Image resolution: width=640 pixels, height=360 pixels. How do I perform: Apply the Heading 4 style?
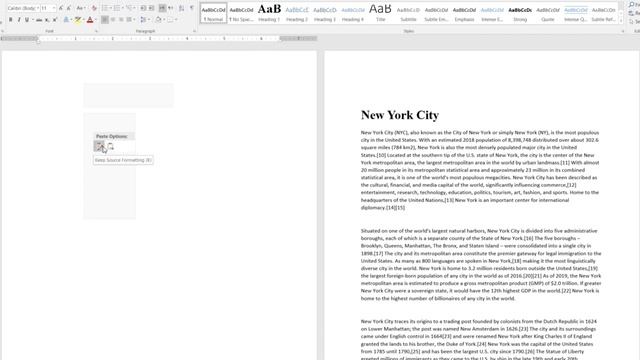353,13
